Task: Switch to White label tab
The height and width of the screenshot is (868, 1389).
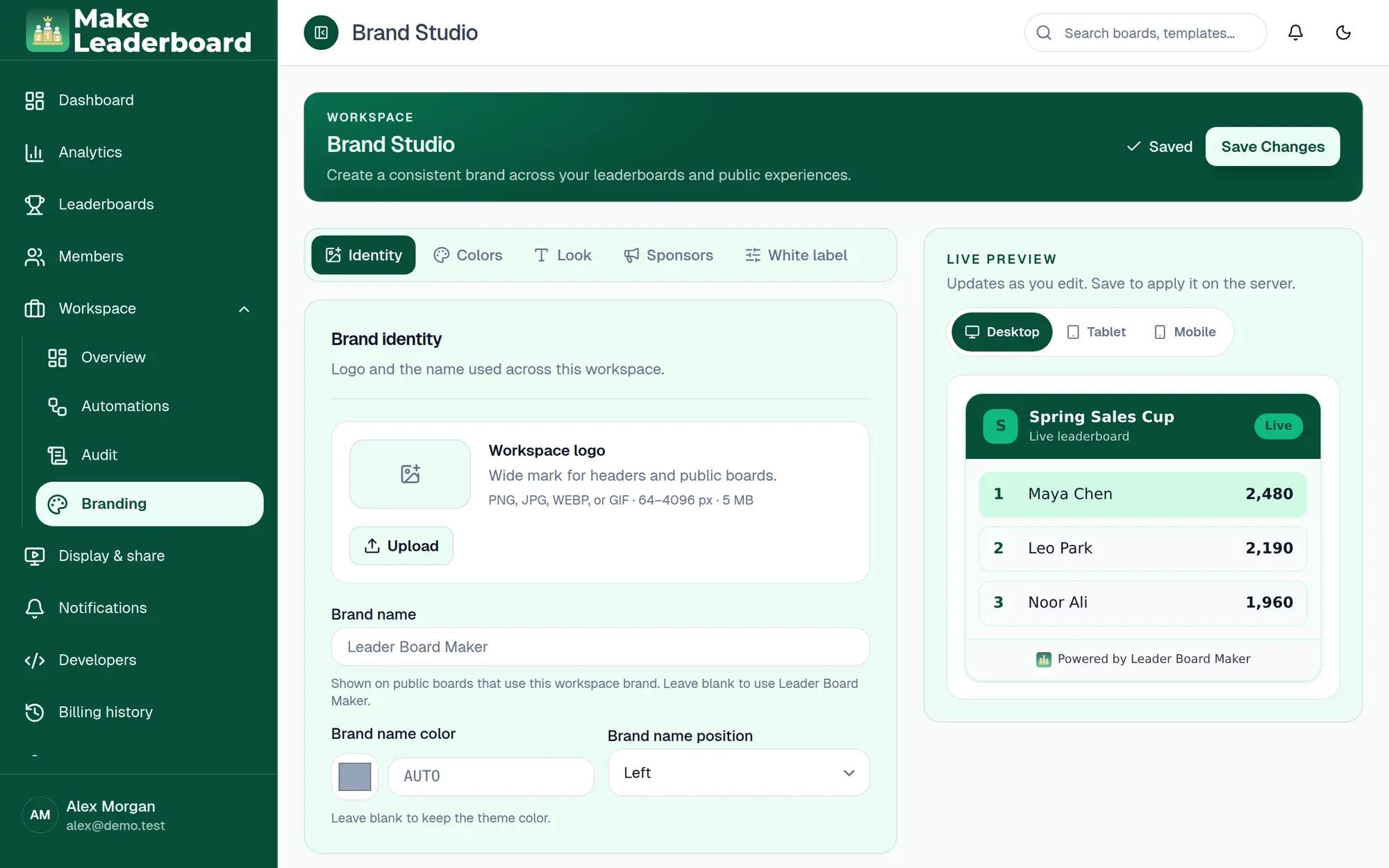Action: [x=796, y=255]
